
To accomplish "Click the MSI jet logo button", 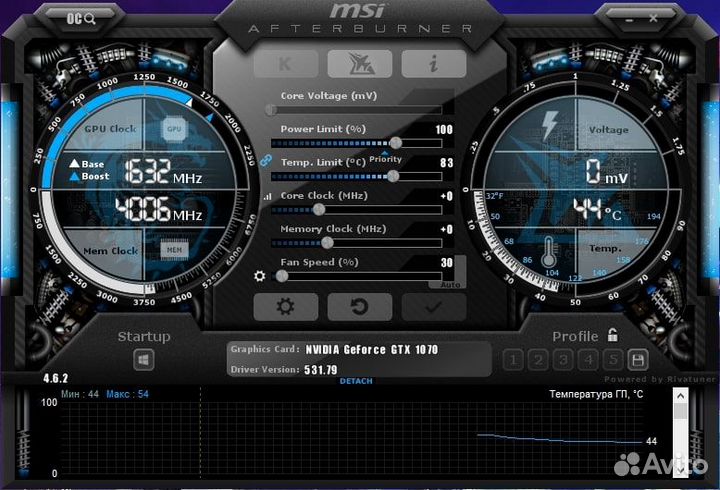I will [x=360, y=64].
